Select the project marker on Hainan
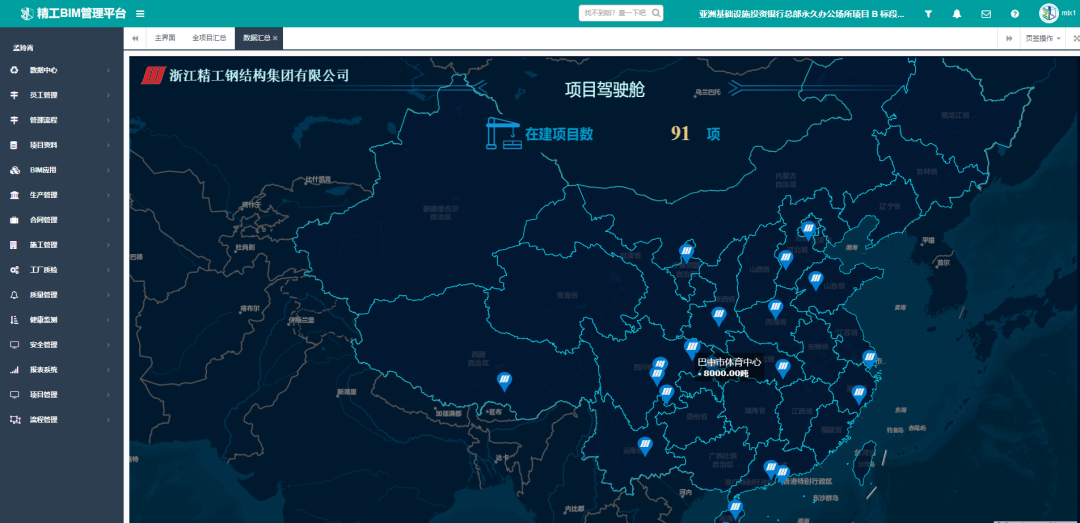The width and height of the screenshot is (1080, 523). tap(735, 510)
